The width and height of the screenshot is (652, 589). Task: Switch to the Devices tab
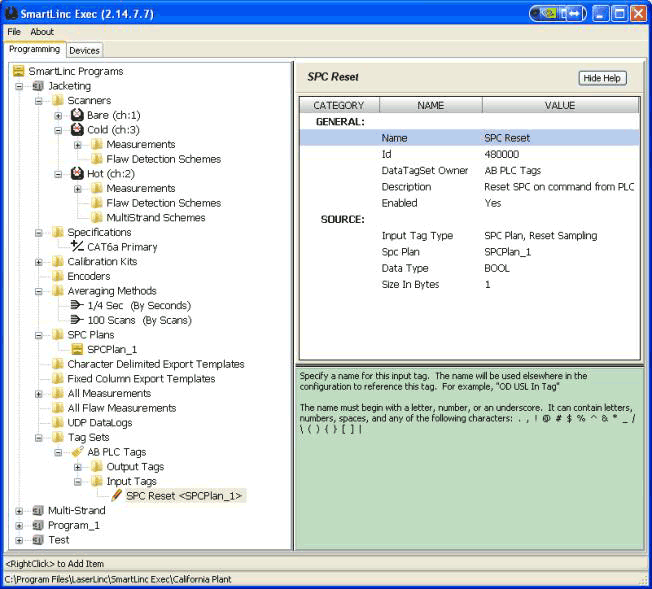point(84,50)
